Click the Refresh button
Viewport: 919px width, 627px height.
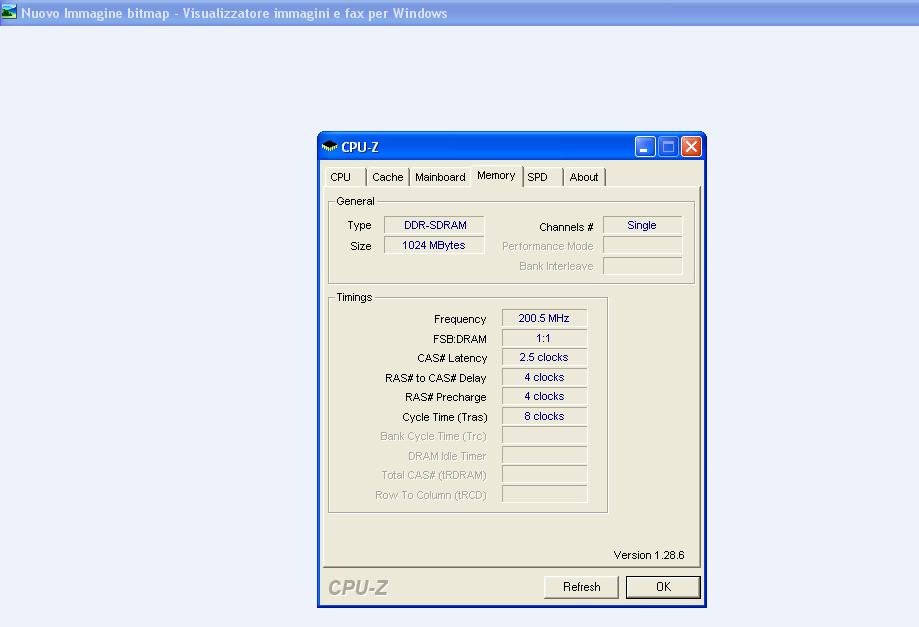[581, 587]
